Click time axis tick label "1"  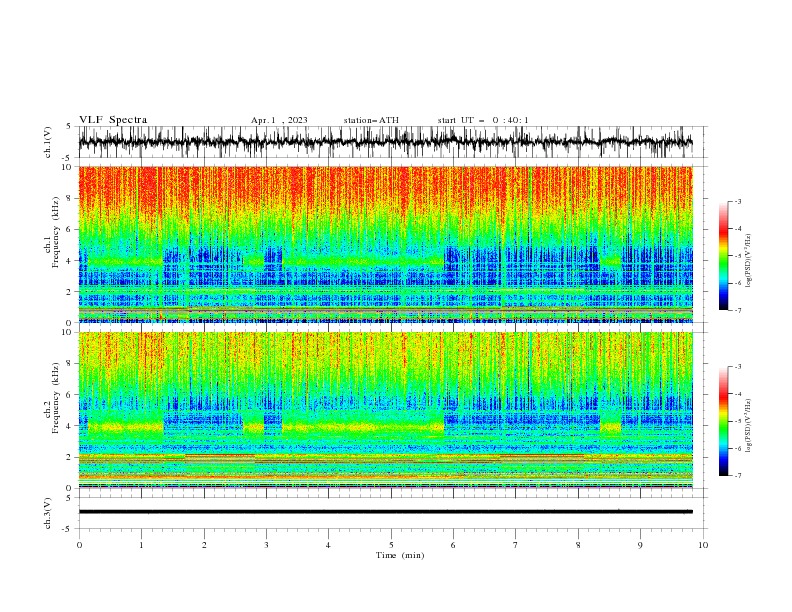click(x=141, y=545)
